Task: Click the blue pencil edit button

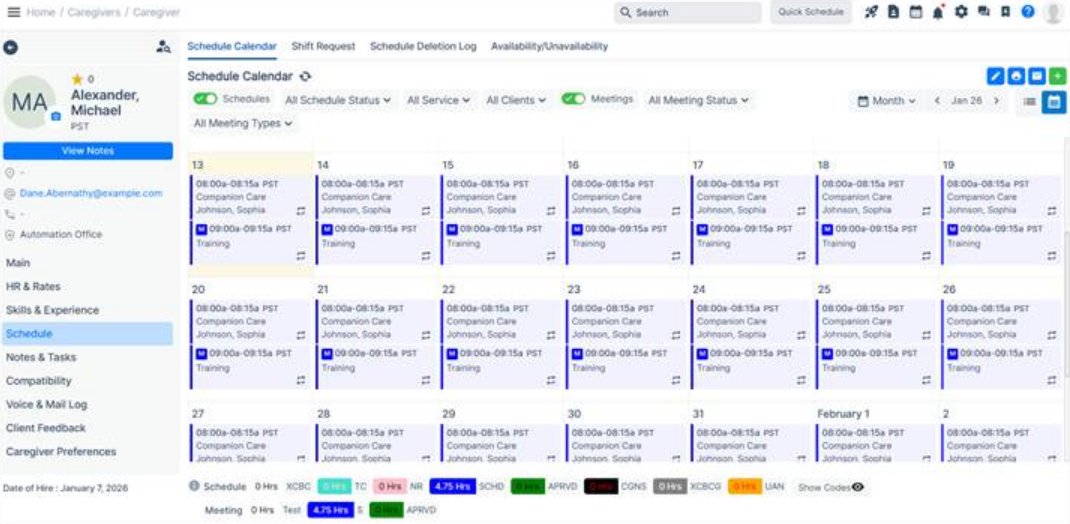Action: pyautogui.click(x=996, y=76)
